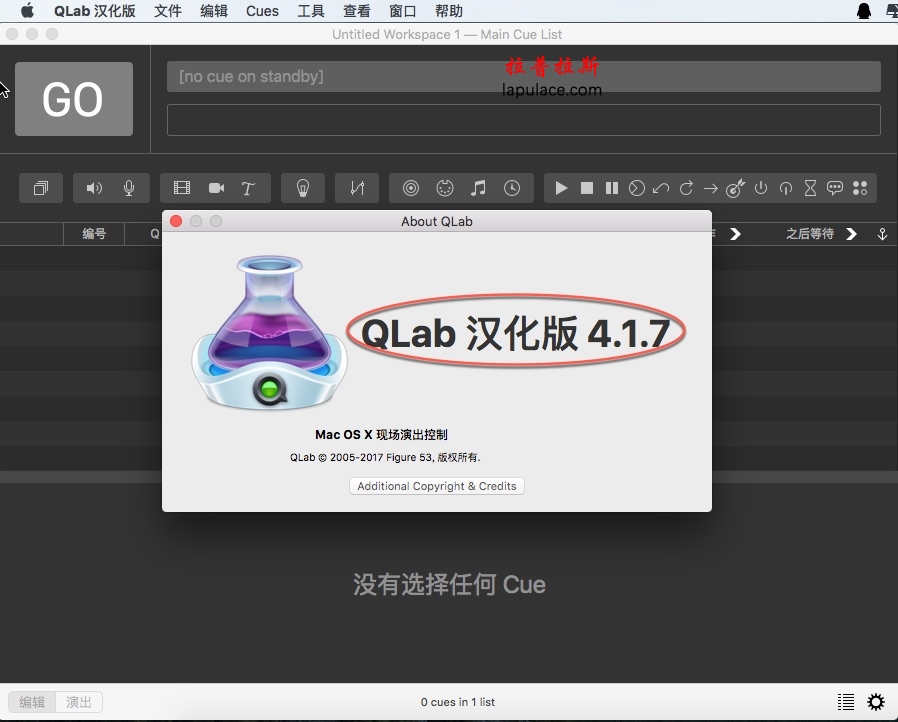Click the empty notes field below standby
Viewport: 898px width, 722px height.
coord(523,120)
